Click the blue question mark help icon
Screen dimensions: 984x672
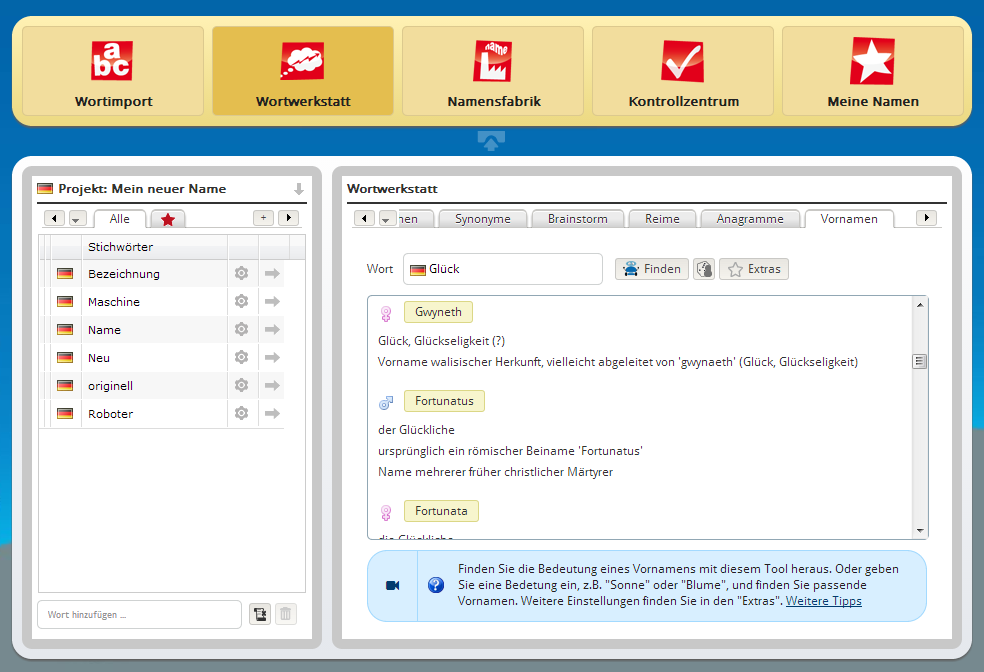point(436,585)
